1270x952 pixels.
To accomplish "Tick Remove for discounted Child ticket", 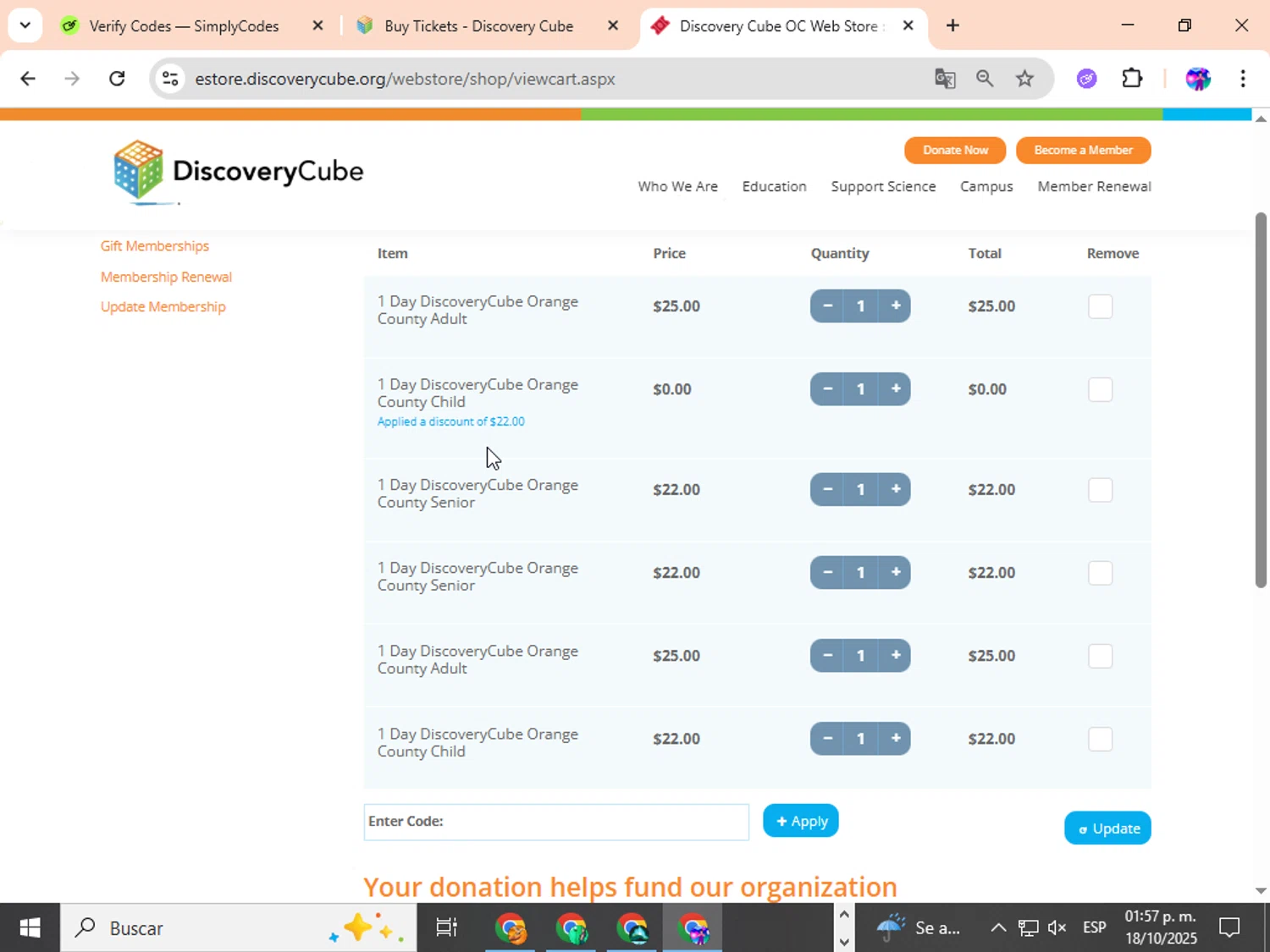I will click(x=1100, y=389).
